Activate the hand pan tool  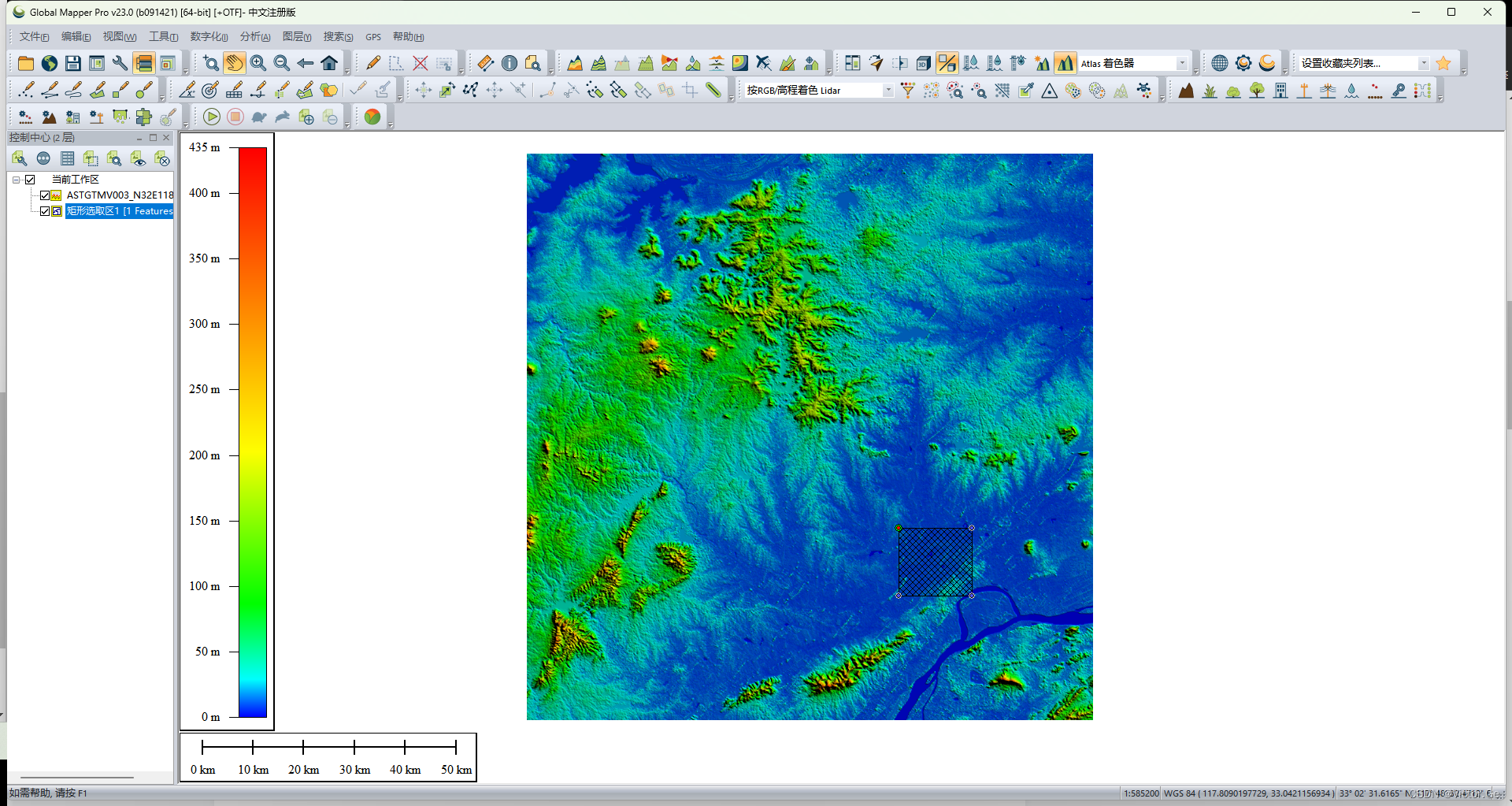(235, 63)
